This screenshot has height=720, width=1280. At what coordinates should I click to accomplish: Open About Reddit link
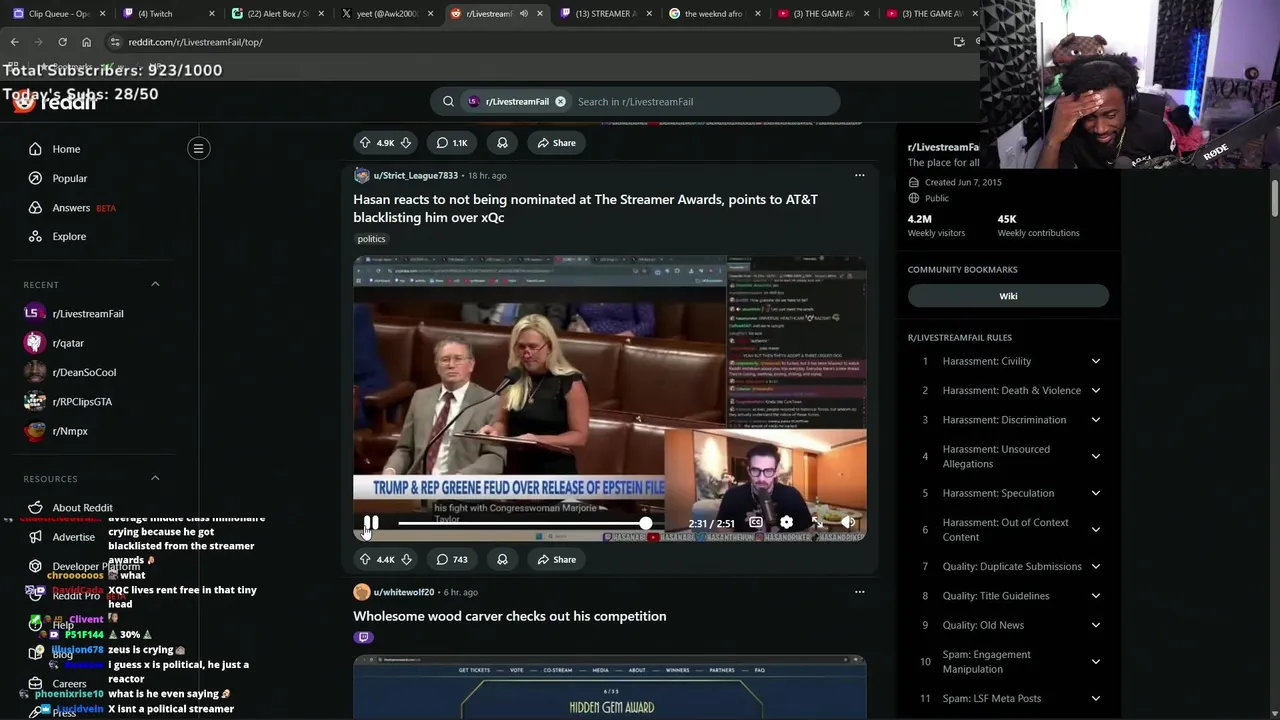(82, 508)
